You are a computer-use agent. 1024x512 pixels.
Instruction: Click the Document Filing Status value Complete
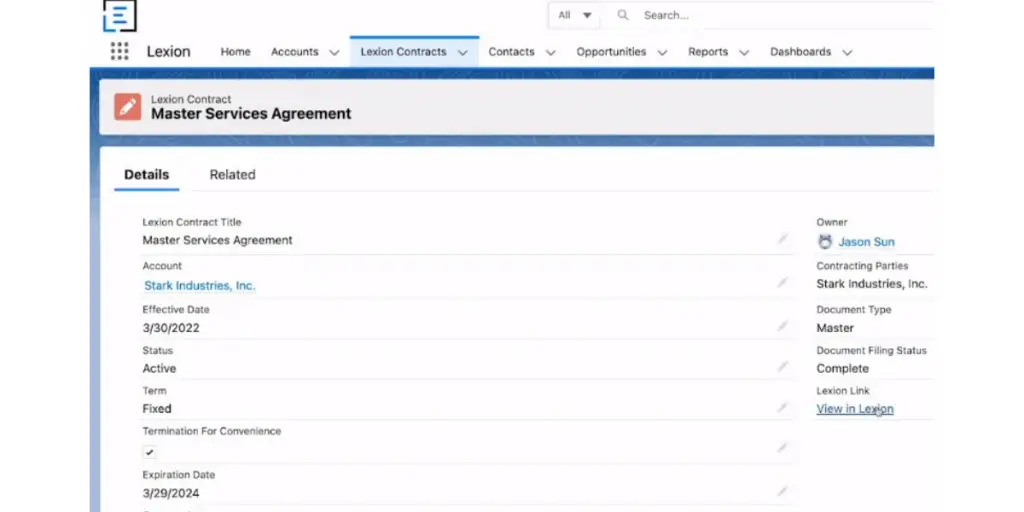coord(842,368)
